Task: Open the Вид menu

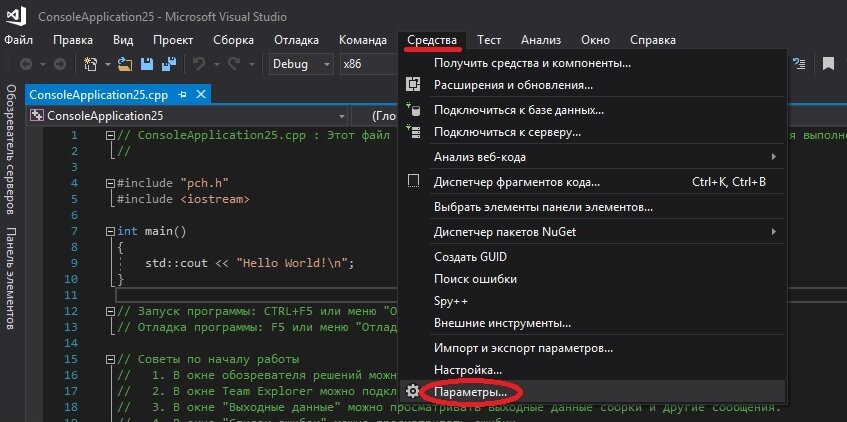Action: click(x=123, y=40)
